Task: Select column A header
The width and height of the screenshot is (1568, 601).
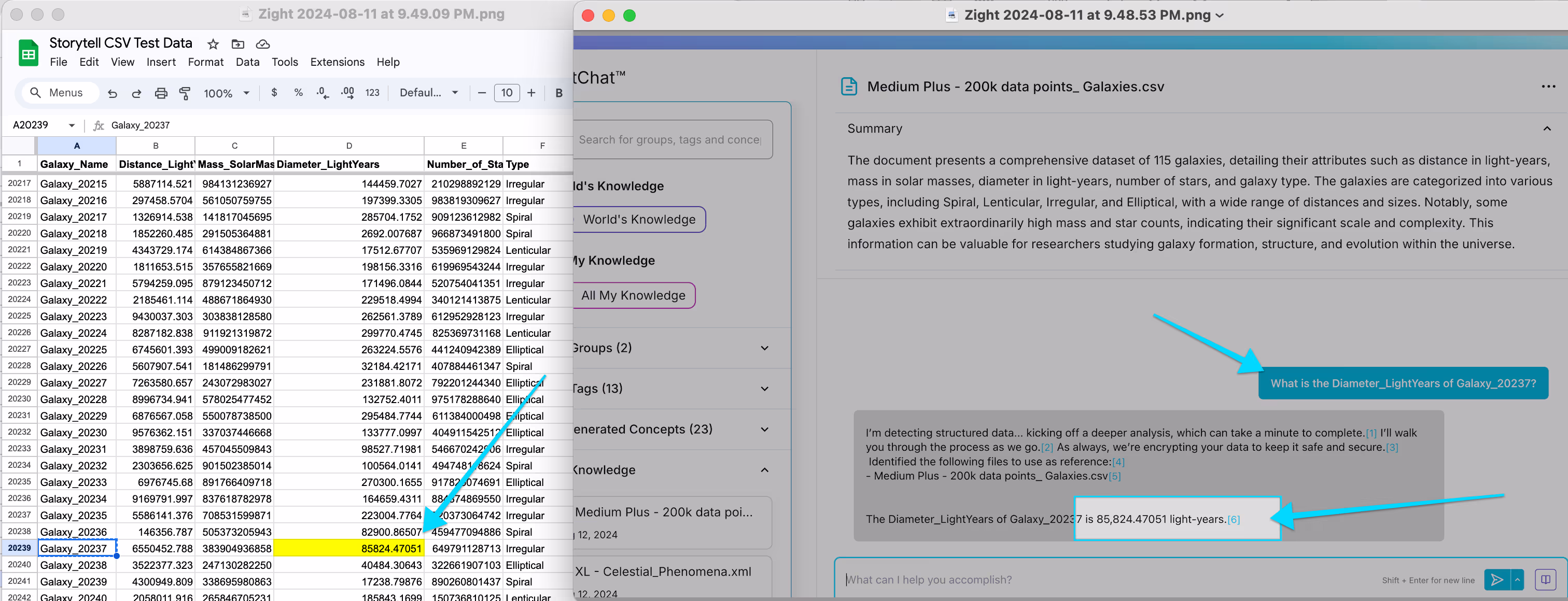Action: [77, 146]
